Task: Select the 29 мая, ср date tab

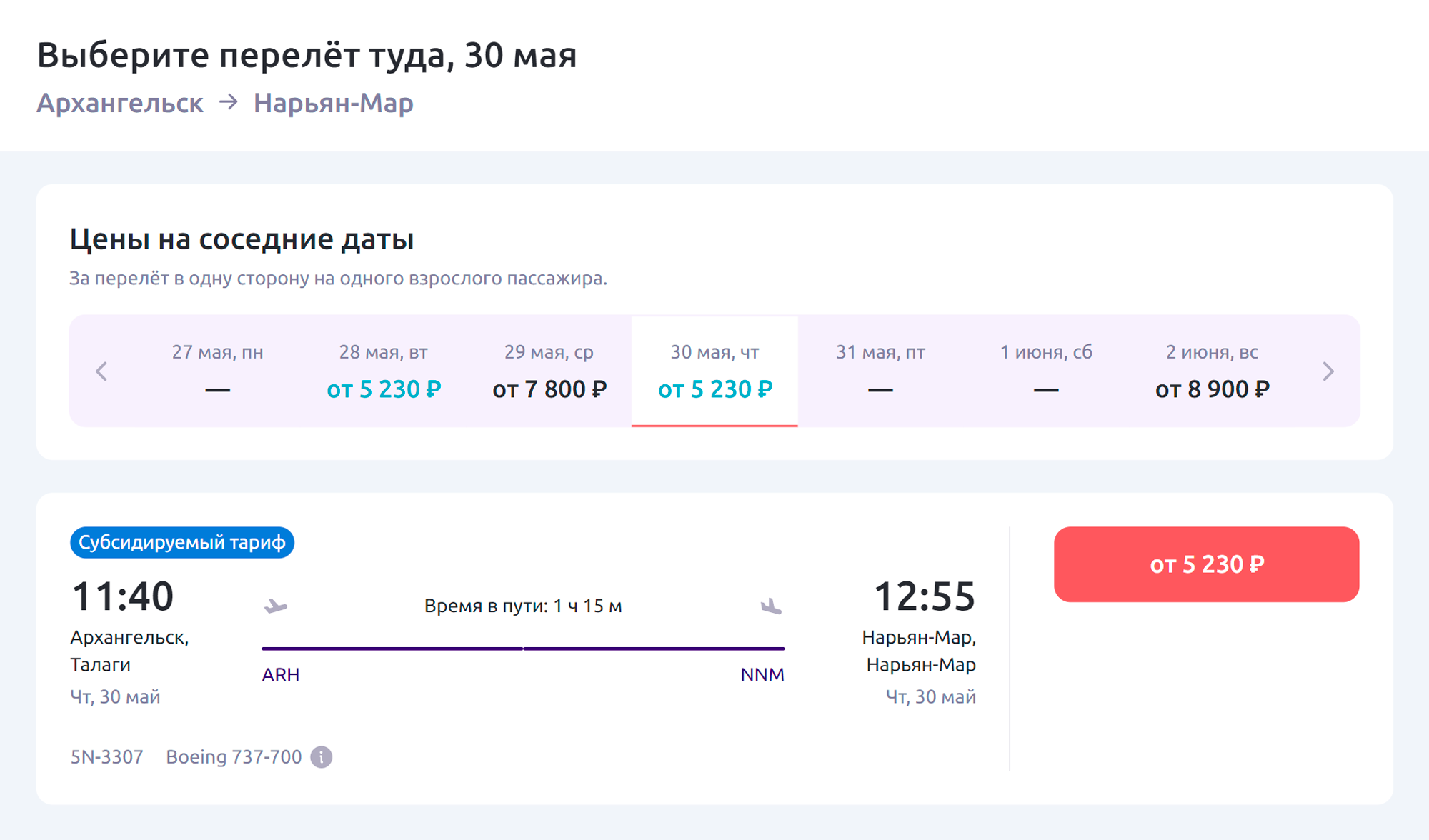Action: coord(549,371)
